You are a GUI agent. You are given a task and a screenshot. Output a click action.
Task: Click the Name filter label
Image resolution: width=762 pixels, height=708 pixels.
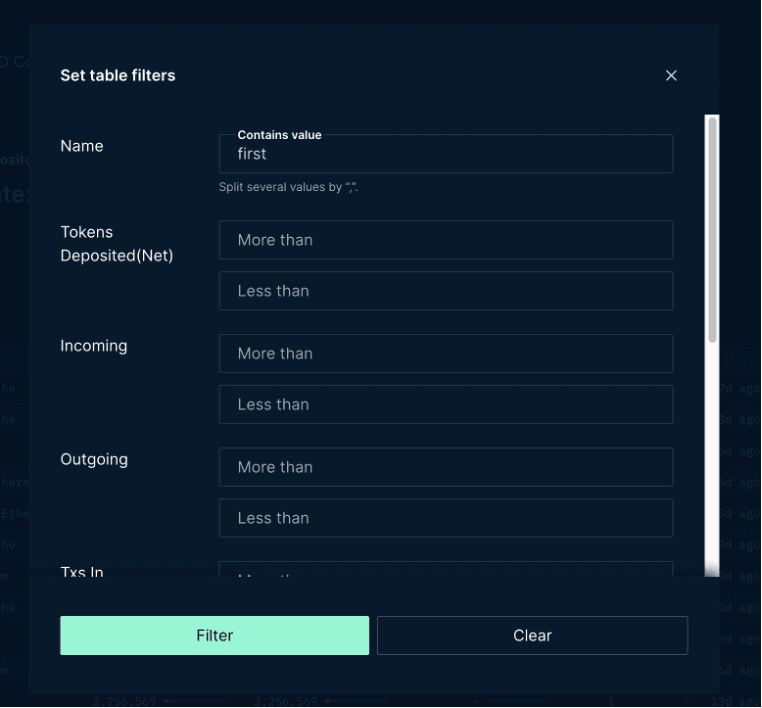pos(82,146)
